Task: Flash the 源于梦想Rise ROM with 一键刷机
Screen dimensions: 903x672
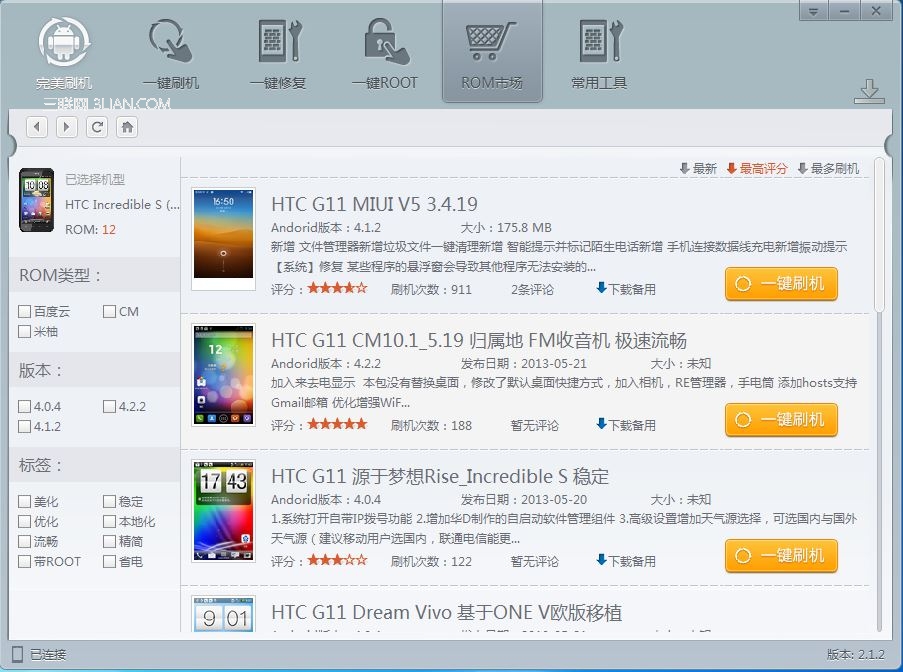Action: tap(781, 556)
